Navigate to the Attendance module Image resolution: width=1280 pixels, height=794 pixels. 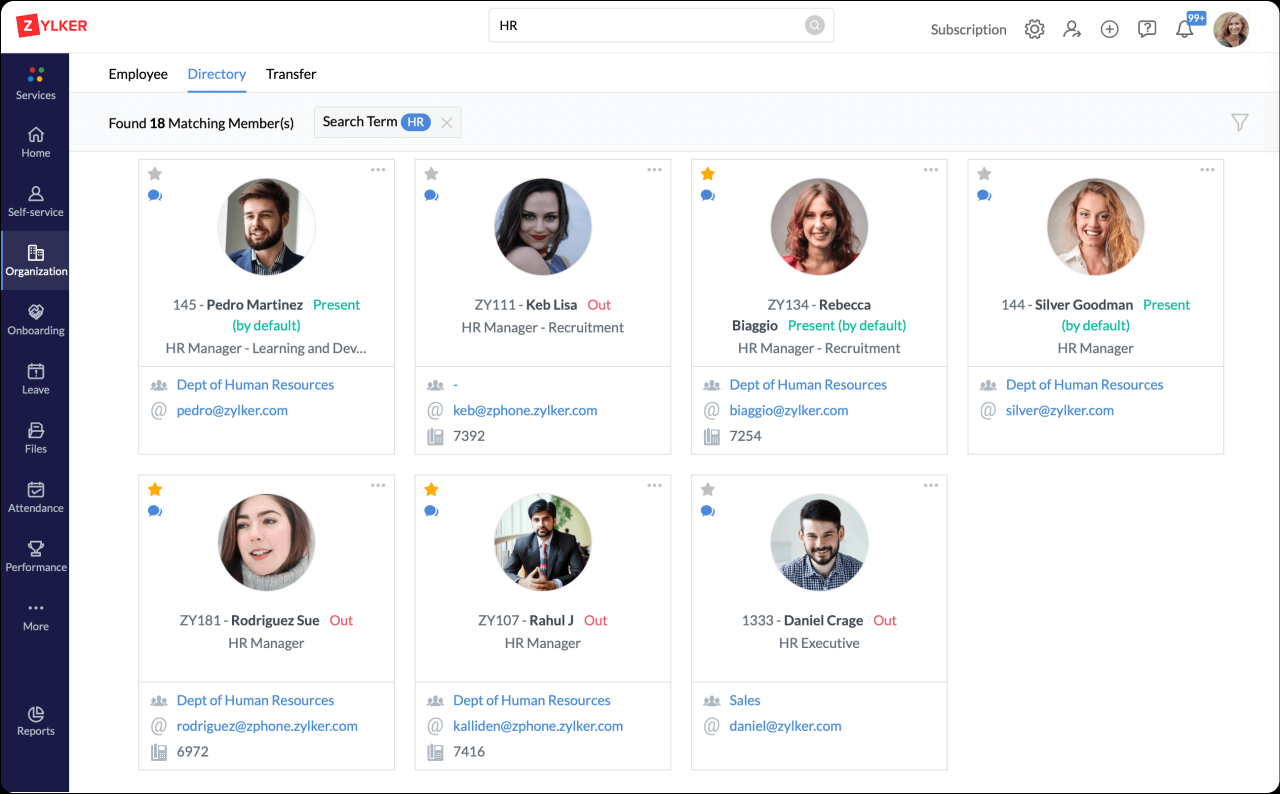[35, 497]
